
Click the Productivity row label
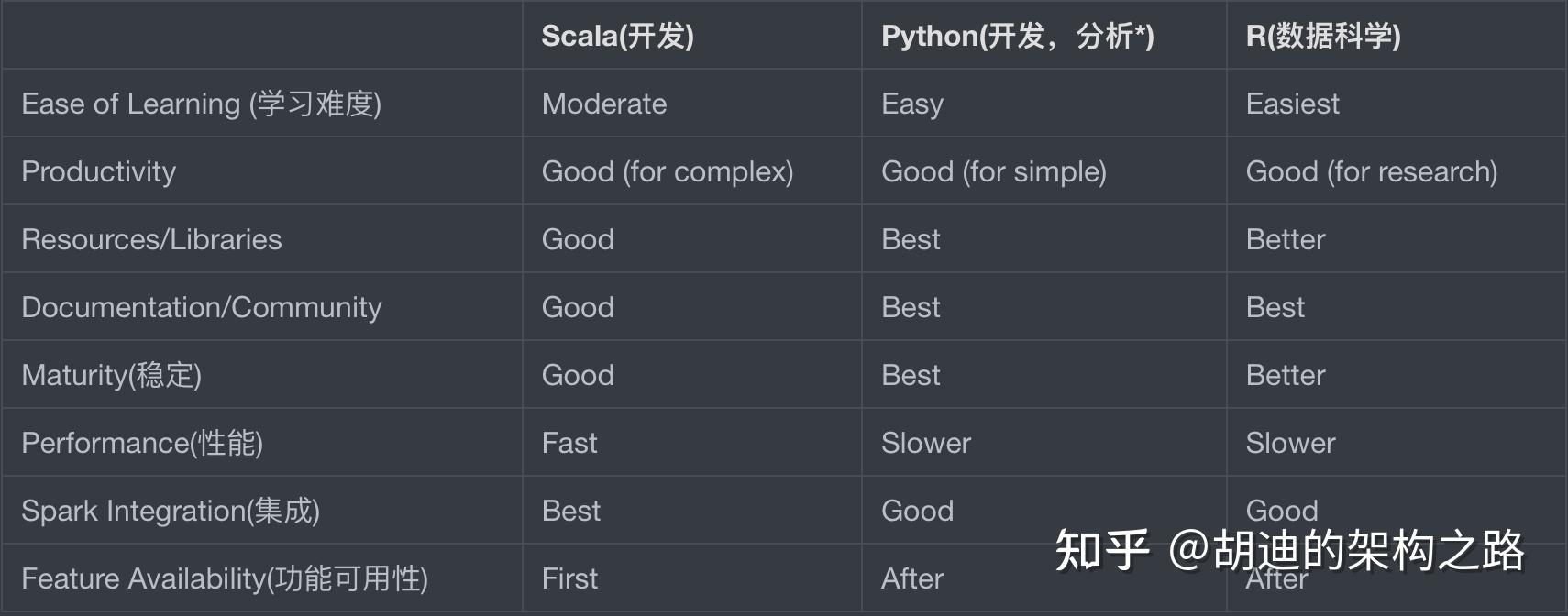pos(98,171)
